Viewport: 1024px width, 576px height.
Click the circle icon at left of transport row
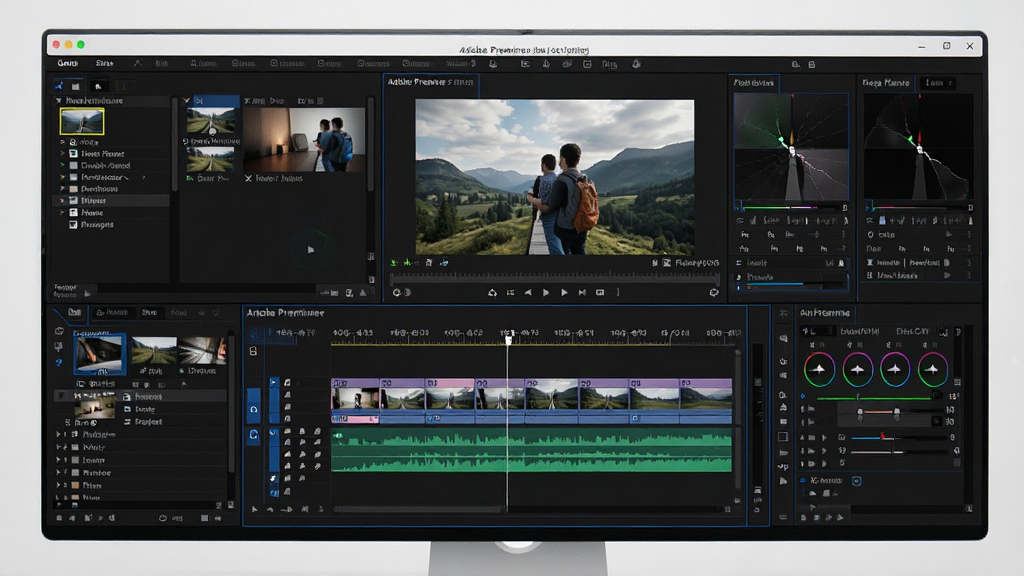[396, 293]
